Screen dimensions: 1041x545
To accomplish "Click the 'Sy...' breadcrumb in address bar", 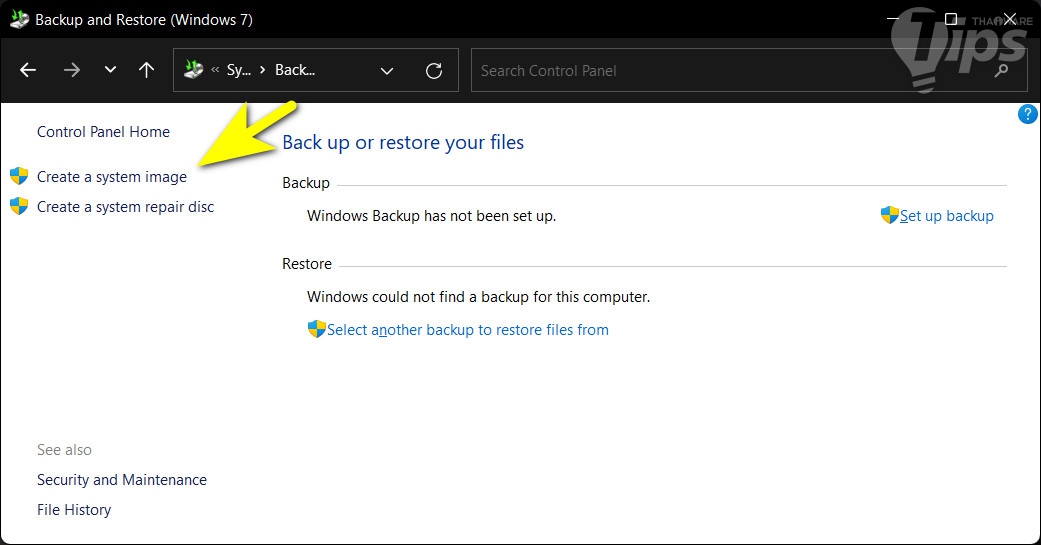I will coord(238,71).
